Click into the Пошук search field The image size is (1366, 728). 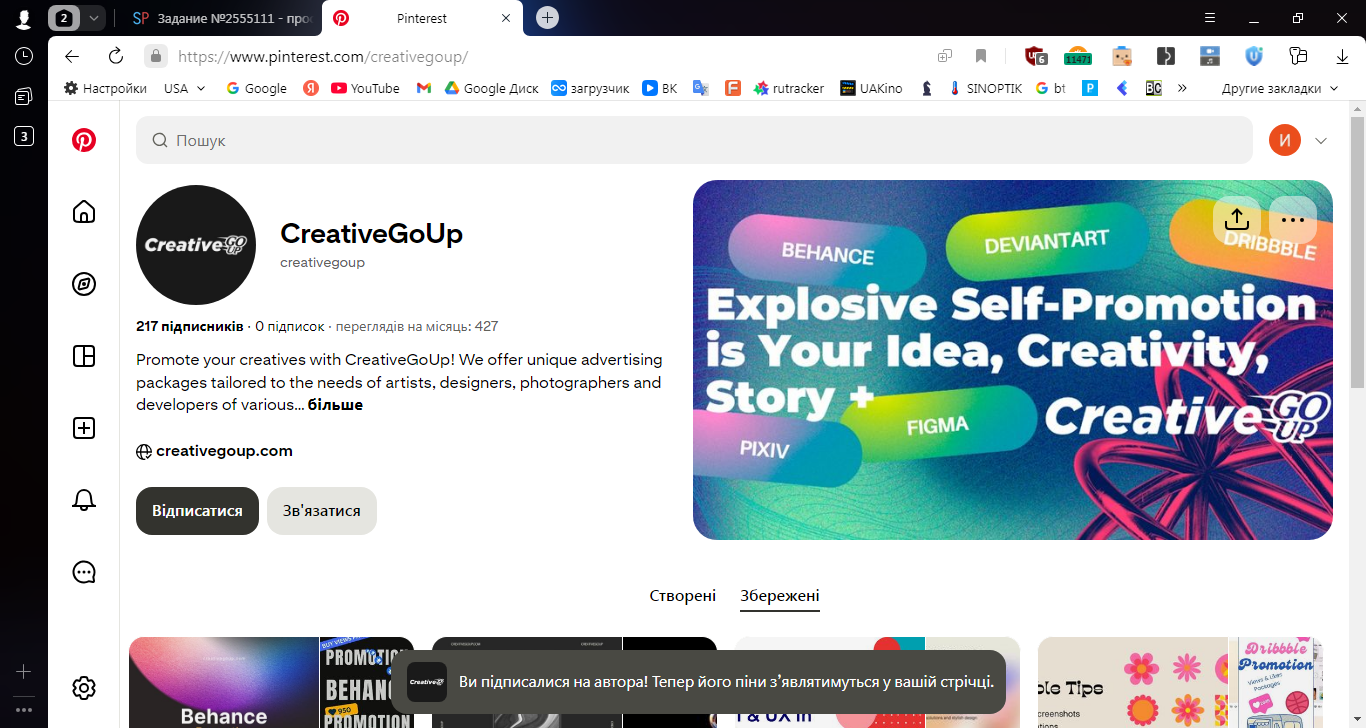tap(694, 140)
